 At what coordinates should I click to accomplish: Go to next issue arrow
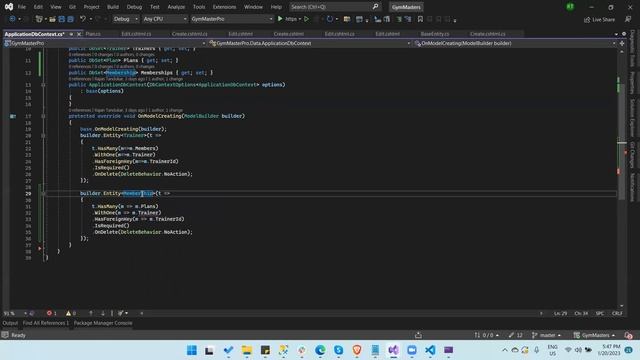(x=102, y=313)
